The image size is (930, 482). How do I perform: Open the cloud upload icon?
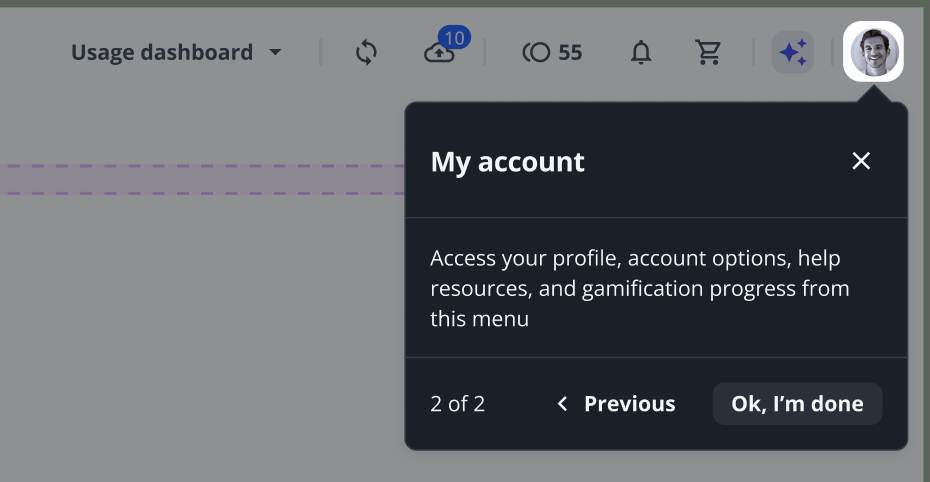point(439,54)
